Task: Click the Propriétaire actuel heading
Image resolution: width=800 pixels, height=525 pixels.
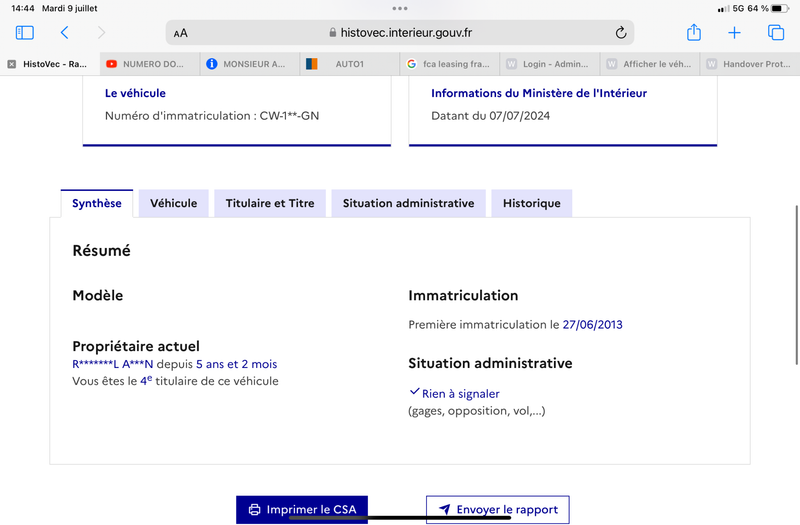Action: (136, 346)
